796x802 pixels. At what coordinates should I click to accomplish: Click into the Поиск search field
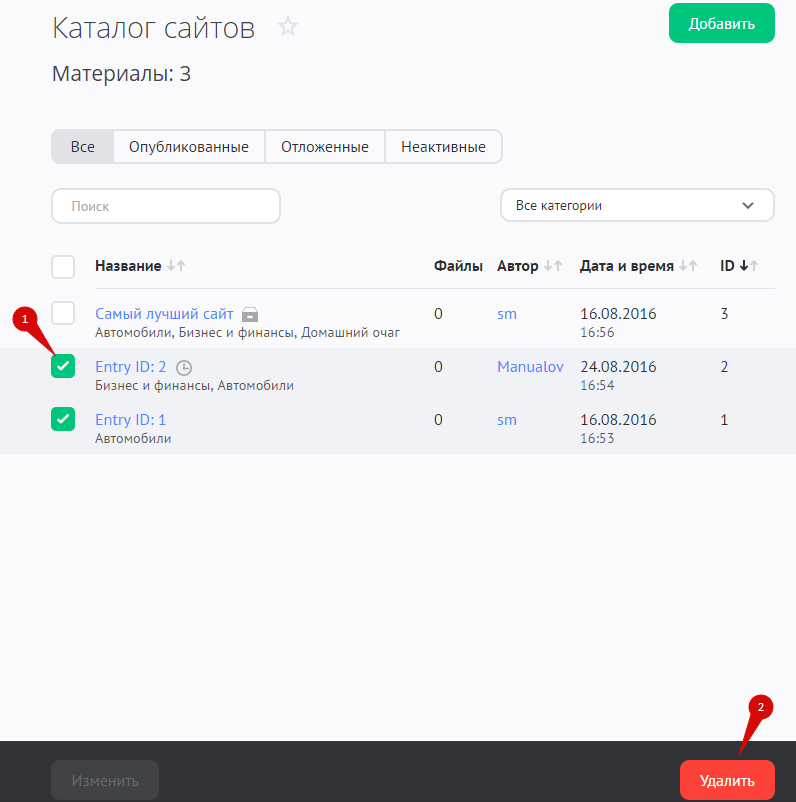[x=166, y=206]
